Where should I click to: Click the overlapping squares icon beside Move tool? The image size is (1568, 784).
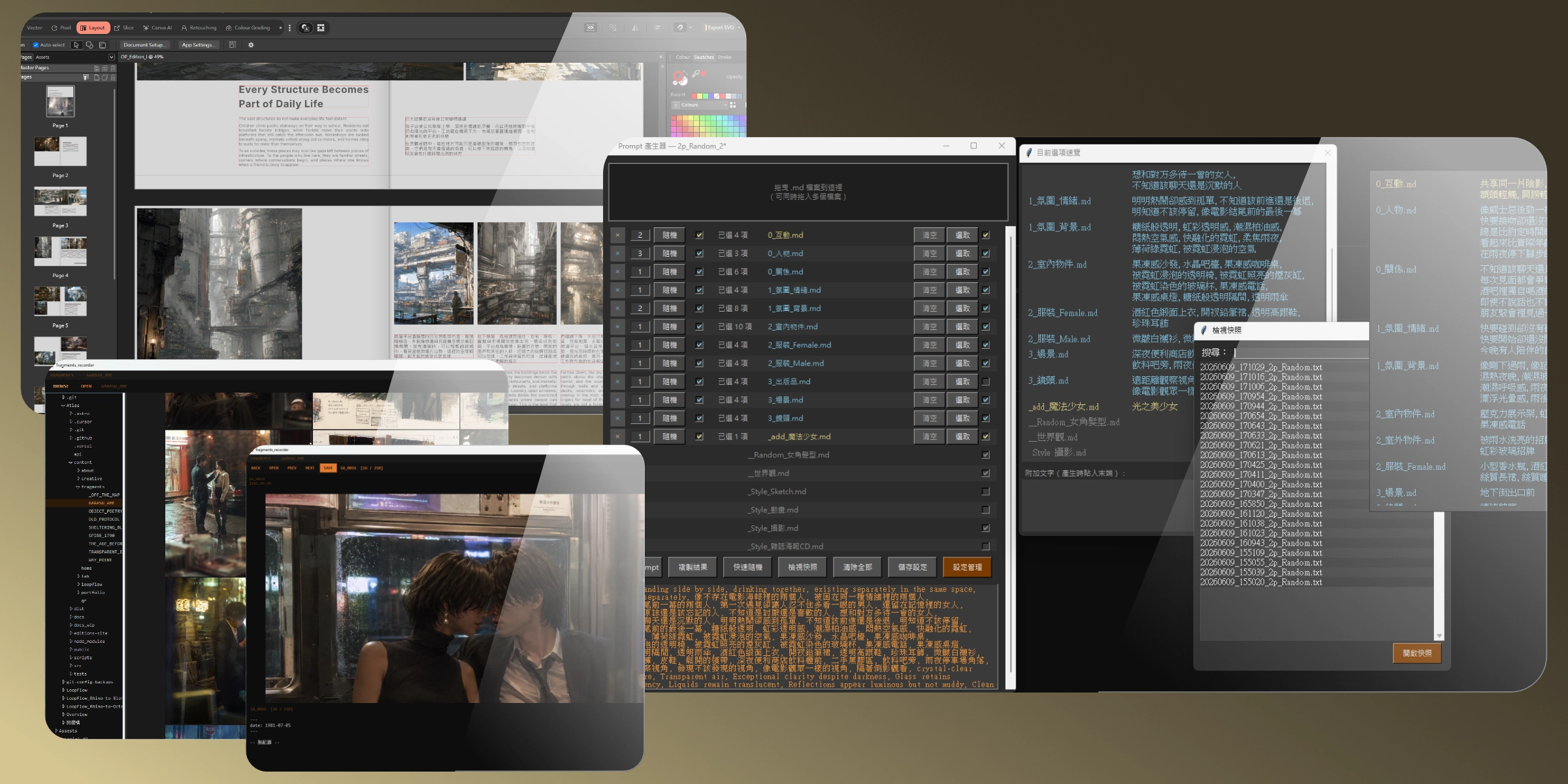pyautogui.click(x=90, y=45)
